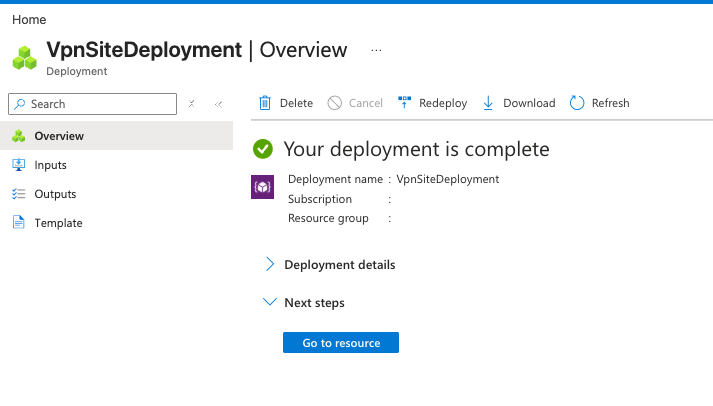Click the 'Your deployment is complete' heading
Screen dimensions: 713x406
click(417, 150)
